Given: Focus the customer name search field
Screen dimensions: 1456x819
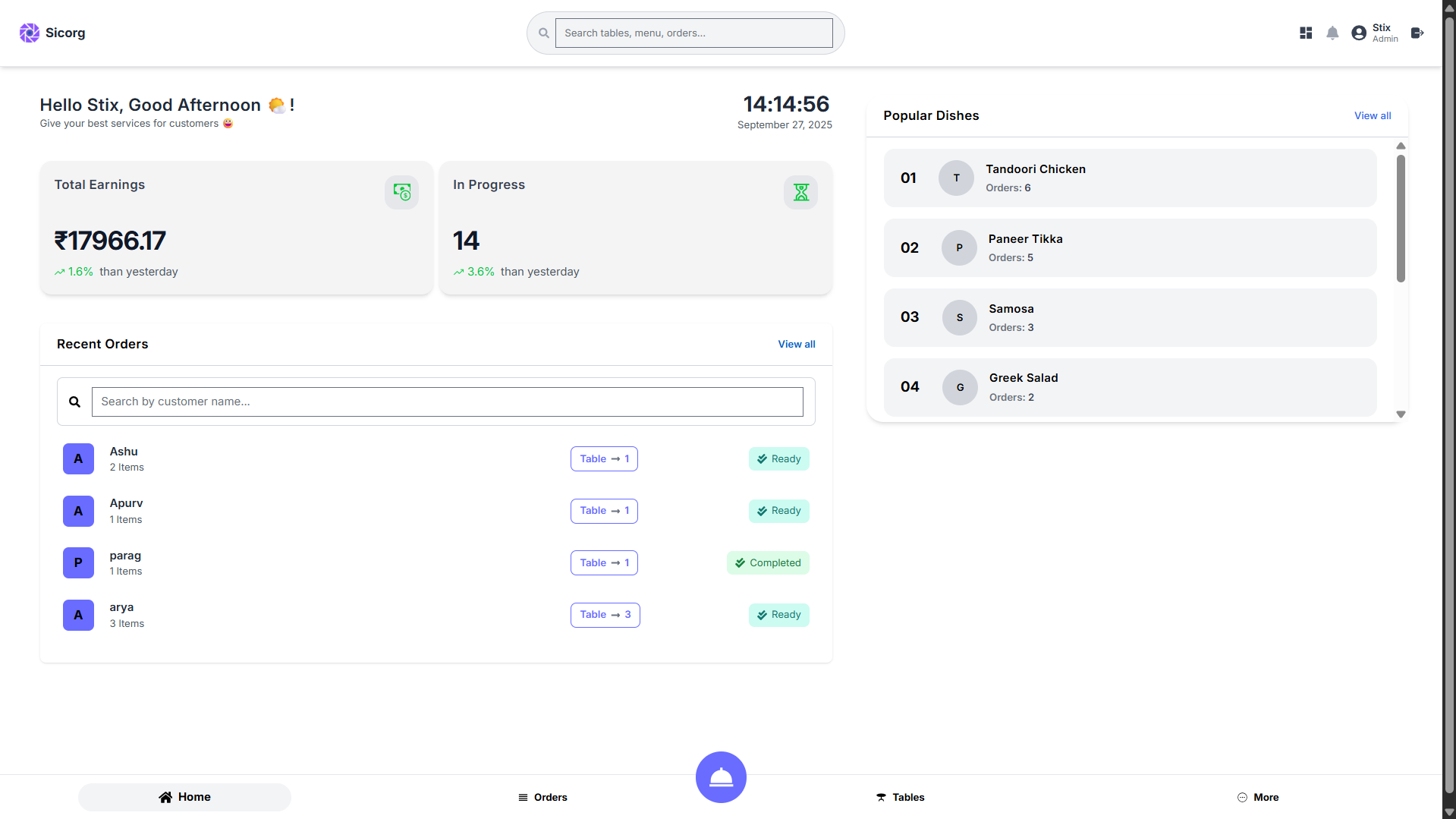Looking at the screenshot, I should pyautogui.click(x=447, y=402).
